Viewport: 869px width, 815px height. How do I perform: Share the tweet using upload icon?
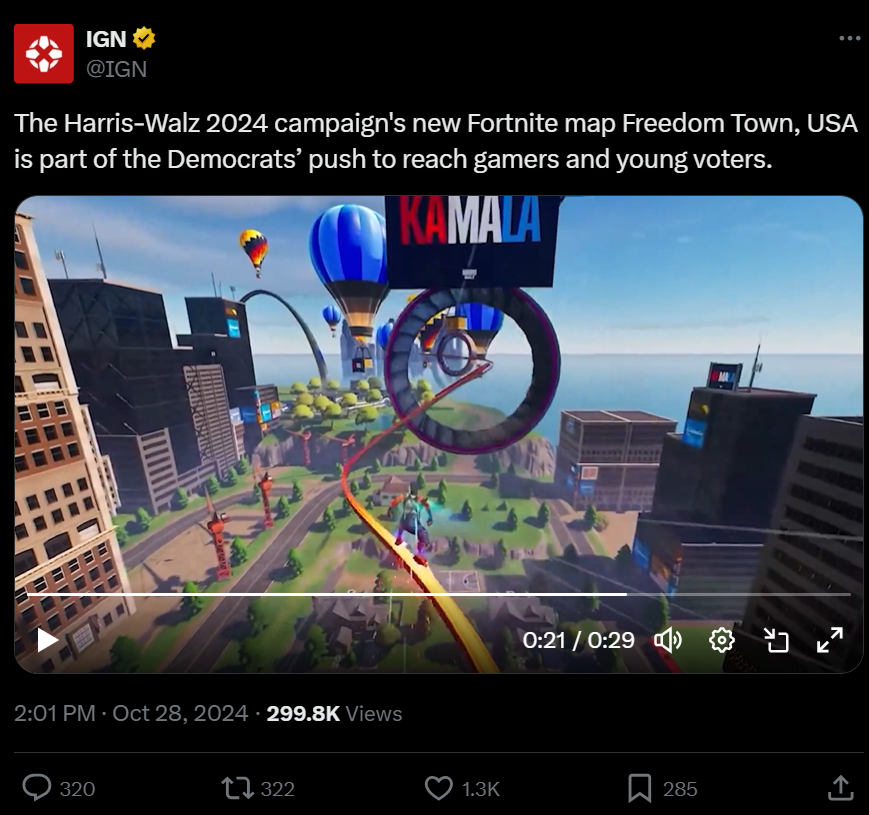pyautogui.click(x=840, y=788)
